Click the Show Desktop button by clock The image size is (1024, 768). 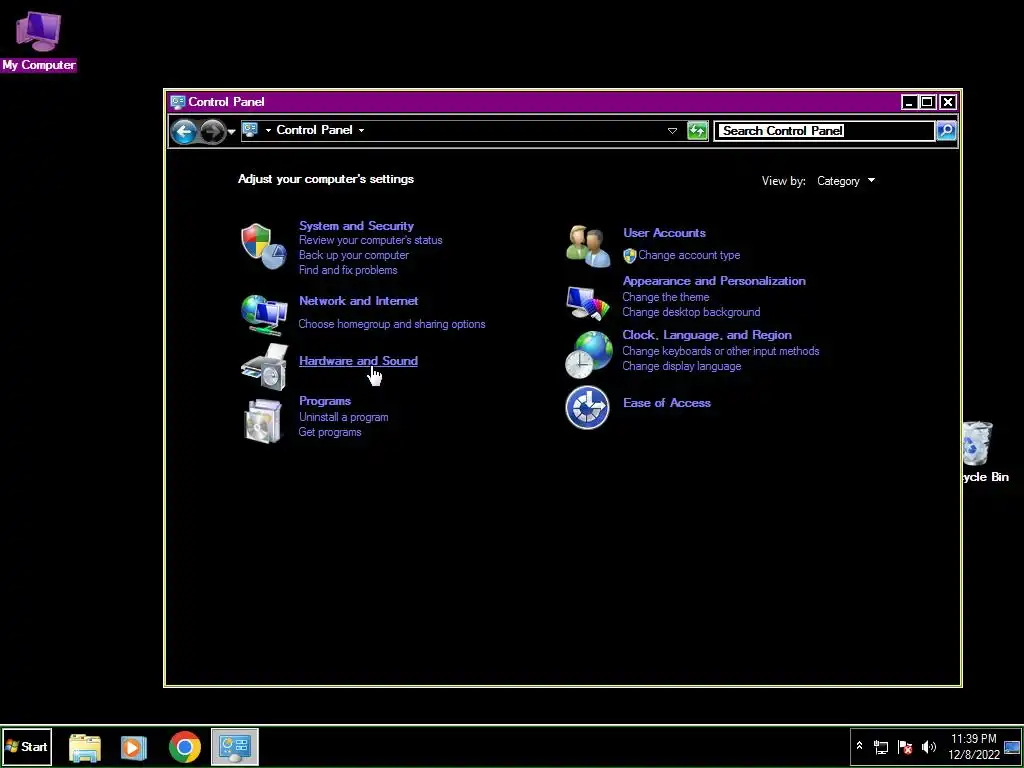1012,747
